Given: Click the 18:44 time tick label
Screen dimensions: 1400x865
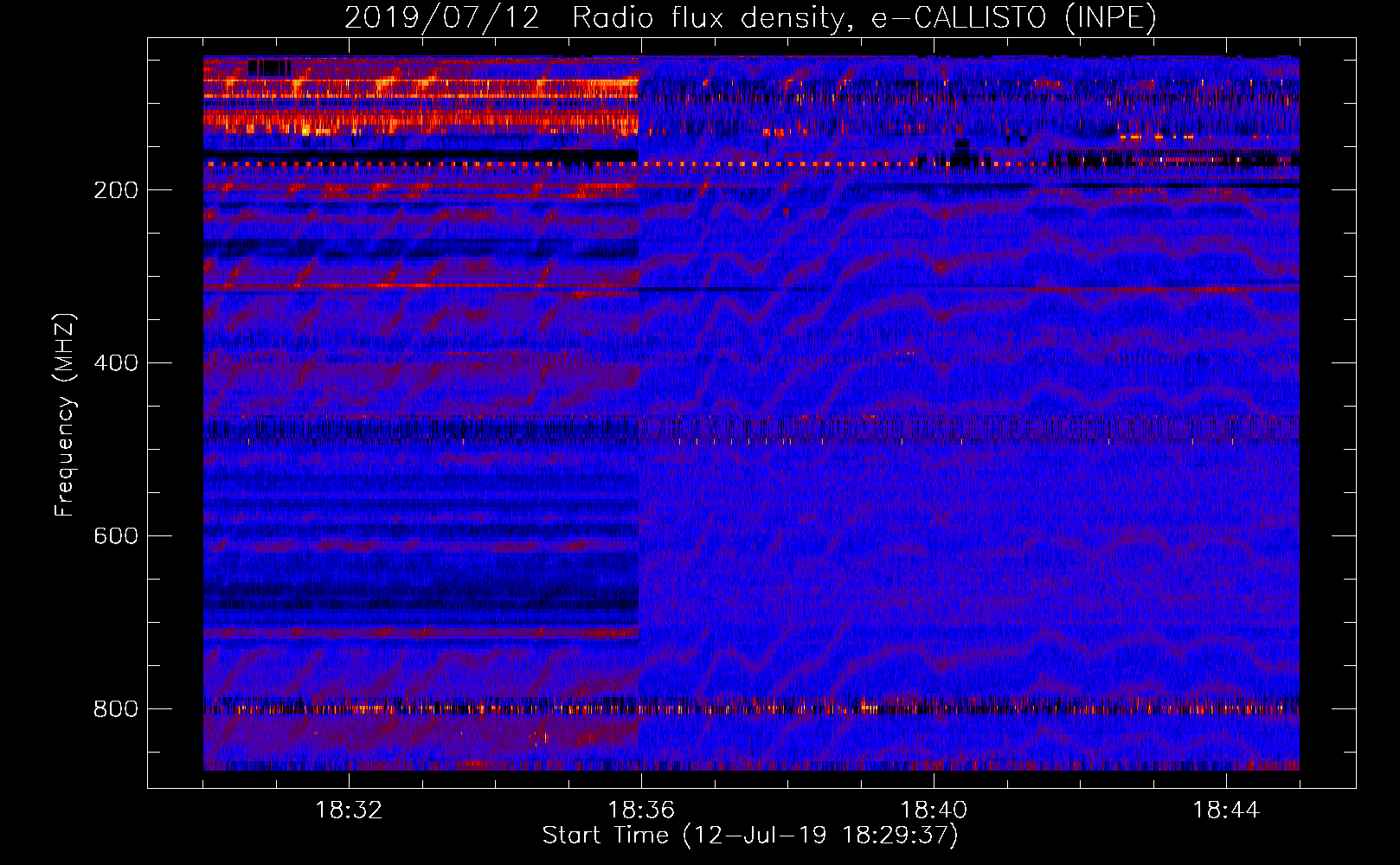Looking at the screenshot, I should 1226,811.
